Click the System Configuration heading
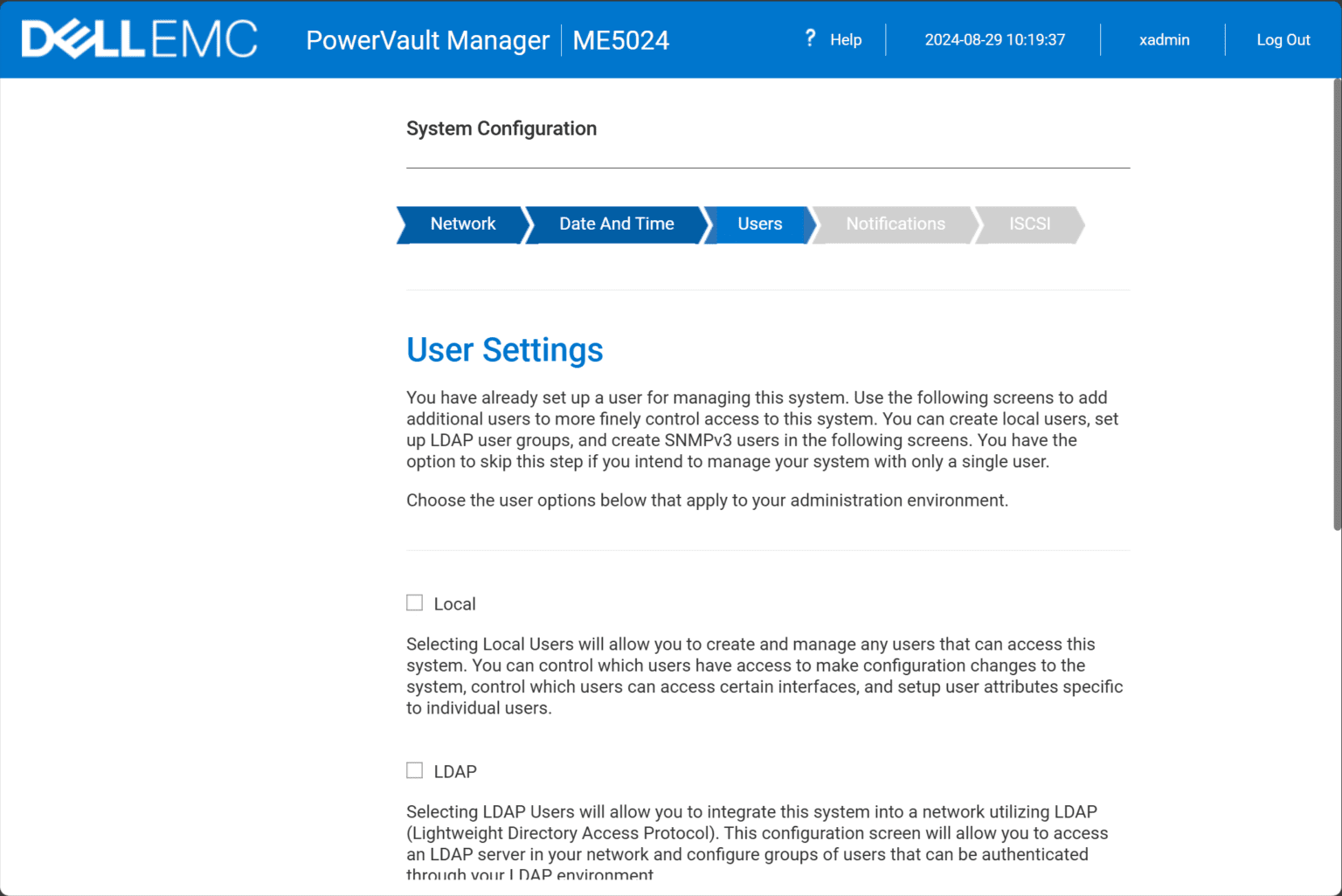Image resolution: width=1342 pixels, height=896 pixels. [501, 128]
